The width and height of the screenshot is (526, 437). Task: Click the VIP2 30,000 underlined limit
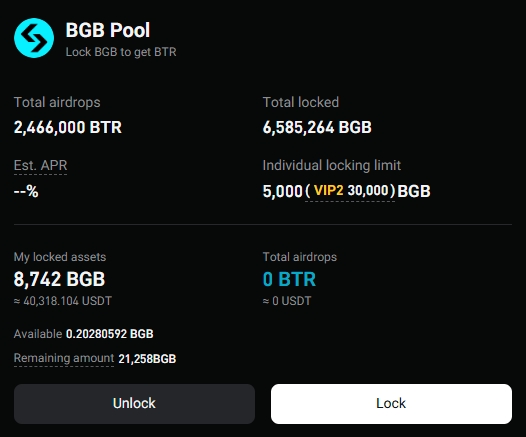click(x=350, y=191)
